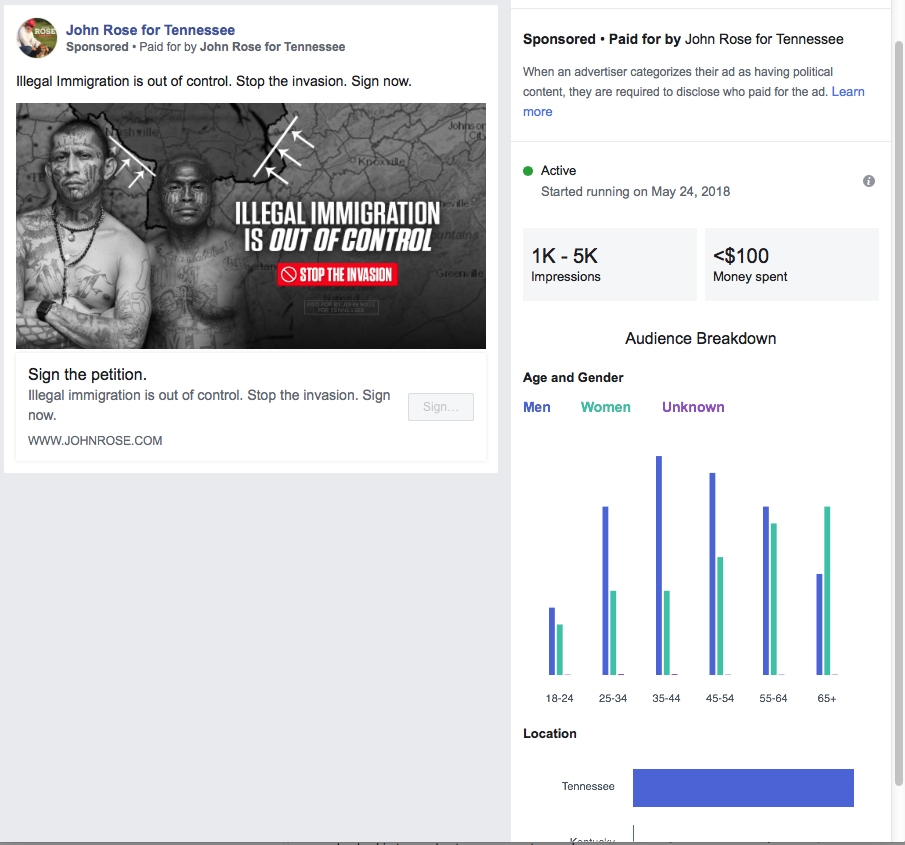
Task: Click the Men bar for 35-44
Action: tap(659, 565)
